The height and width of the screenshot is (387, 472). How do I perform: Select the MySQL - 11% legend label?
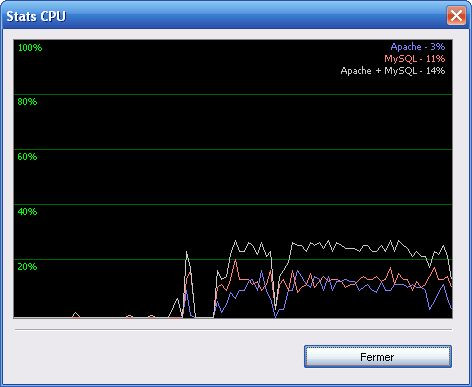click(415, 59)
